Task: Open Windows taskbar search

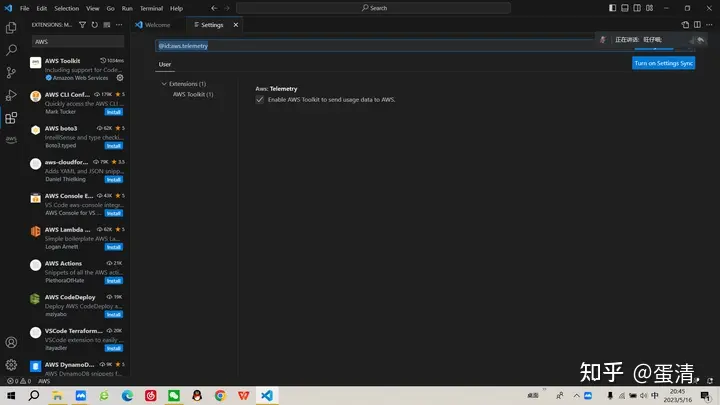Action: (x=34, y=395)
